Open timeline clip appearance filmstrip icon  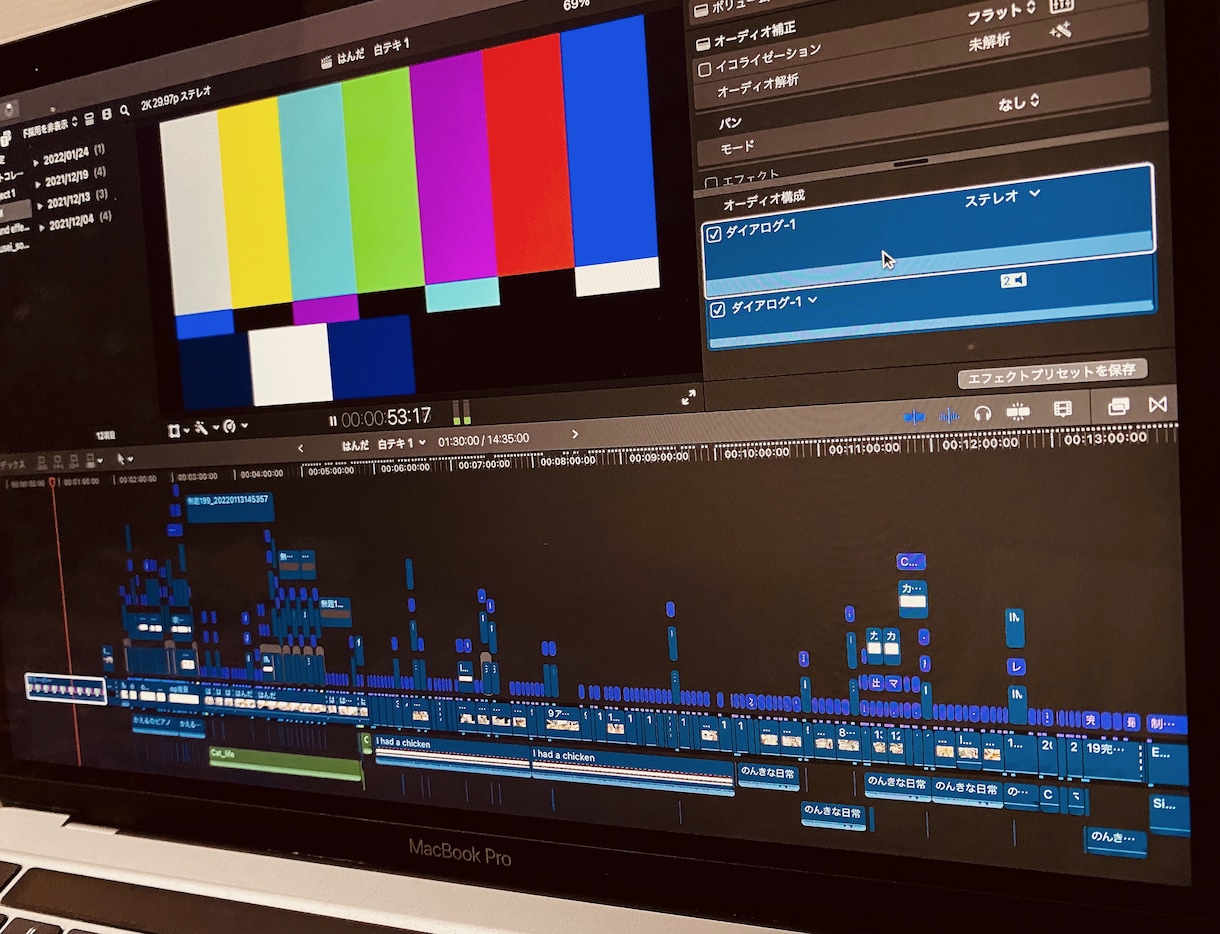[1063, 409]
